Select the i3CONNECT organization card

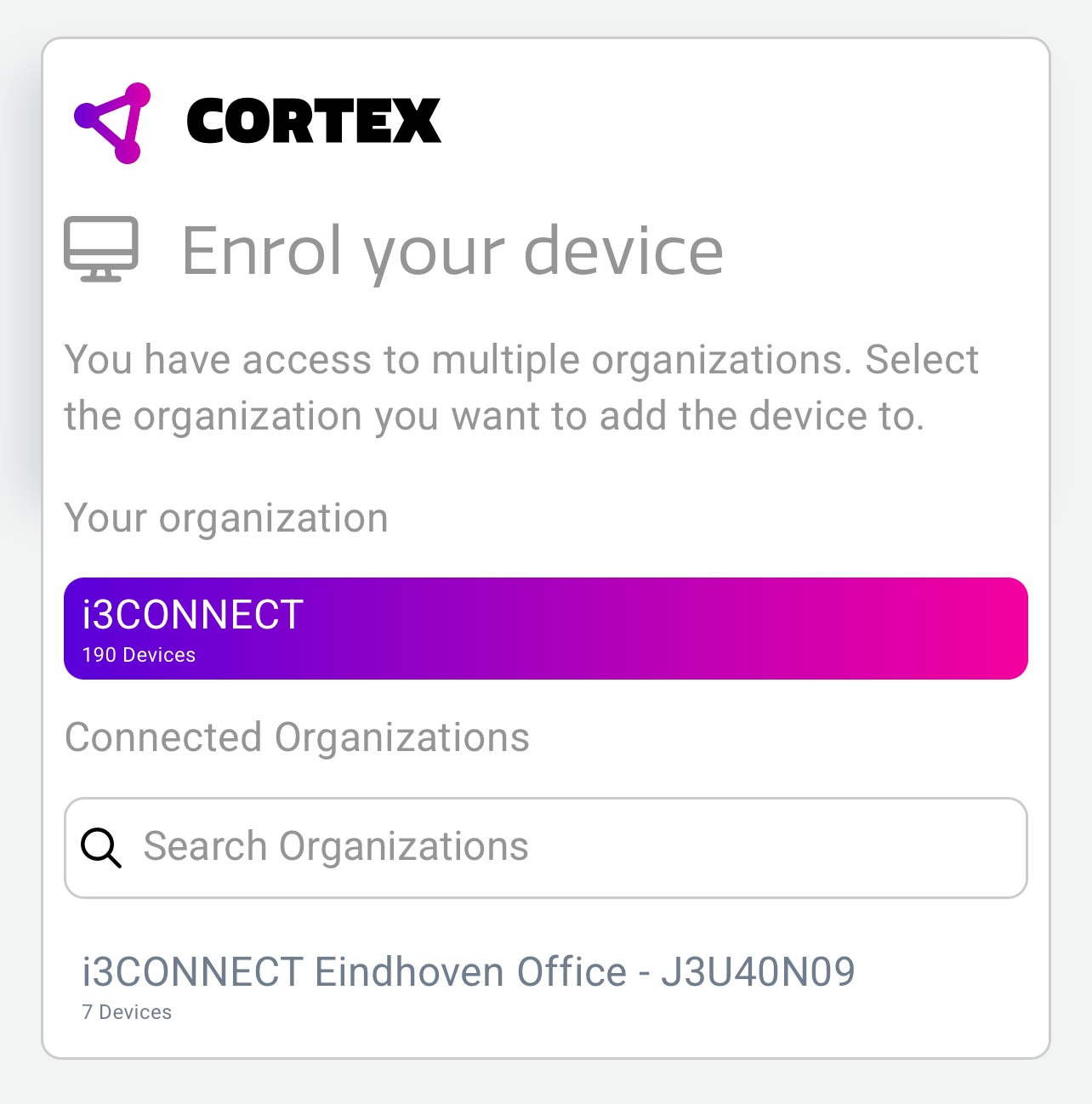[545, 629]
